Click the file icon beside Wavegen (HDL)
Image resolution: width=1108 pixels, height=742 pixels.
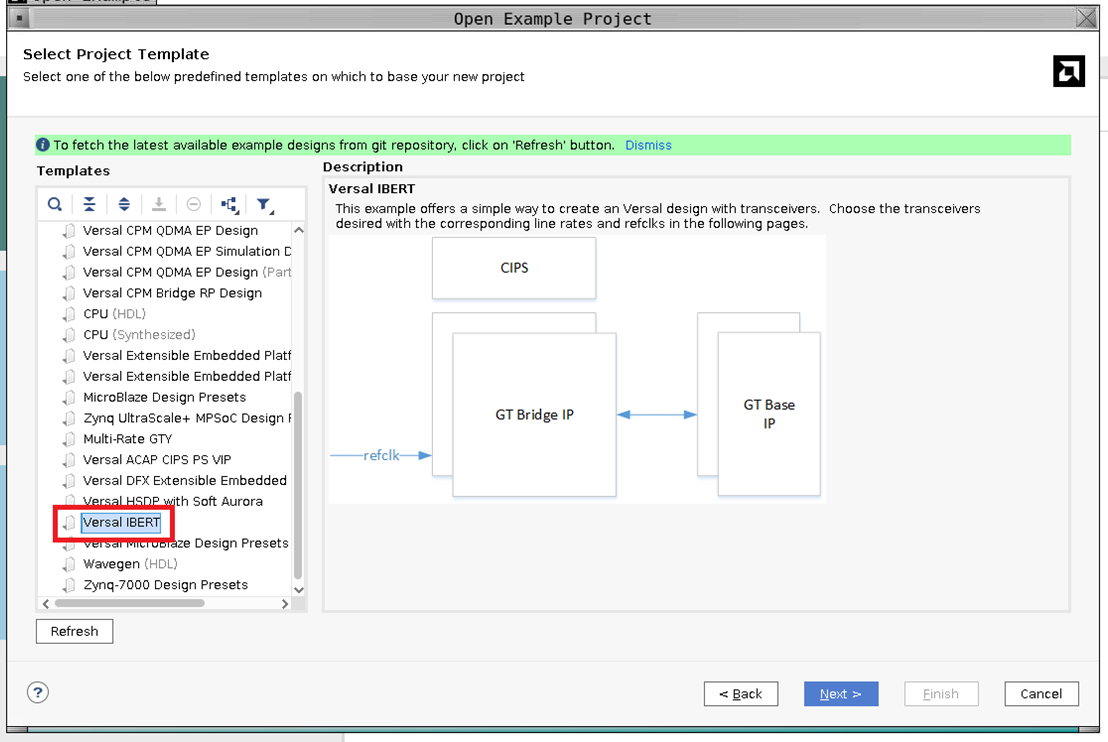click(69, 564)
